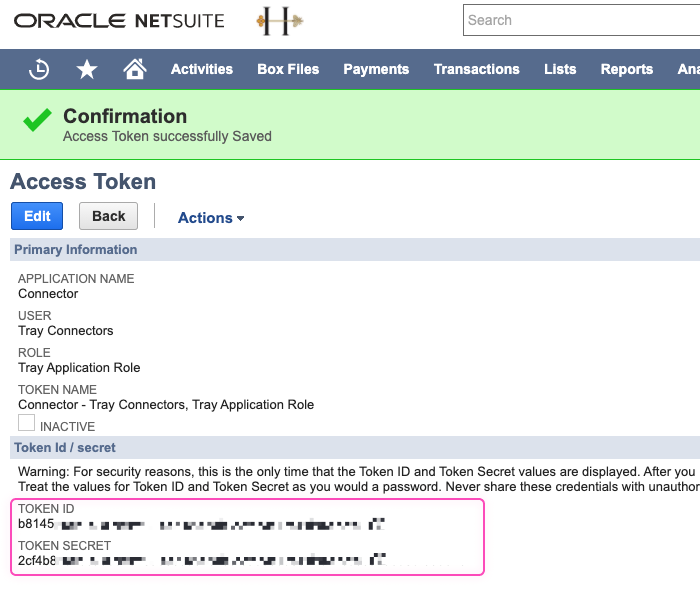
Task: Collapse the Token Id / secret section
Action: 65,447
